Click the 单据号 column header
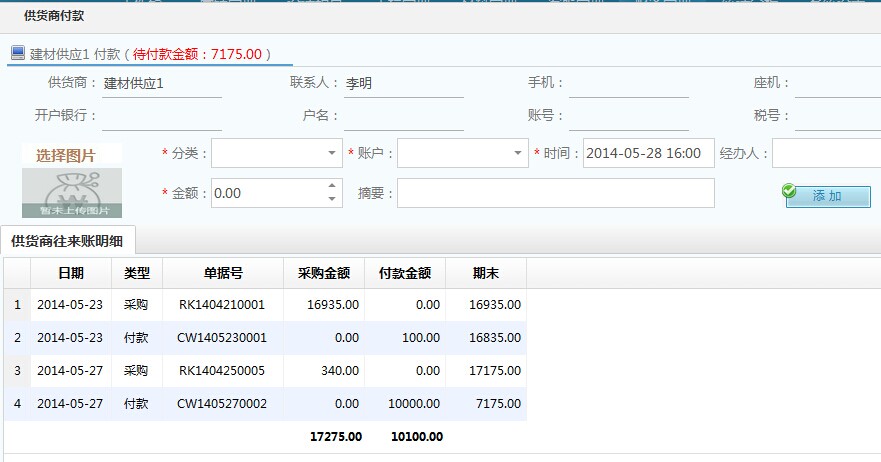Image resolution: width=881 pixels, height=462 pixels. point(223,273)
